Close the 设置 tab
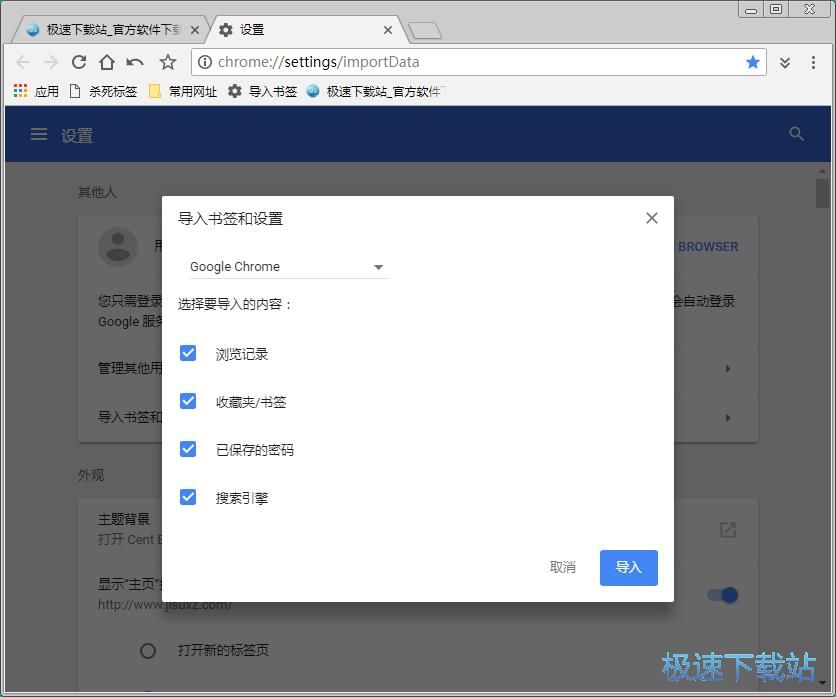 tap(388, 30)
